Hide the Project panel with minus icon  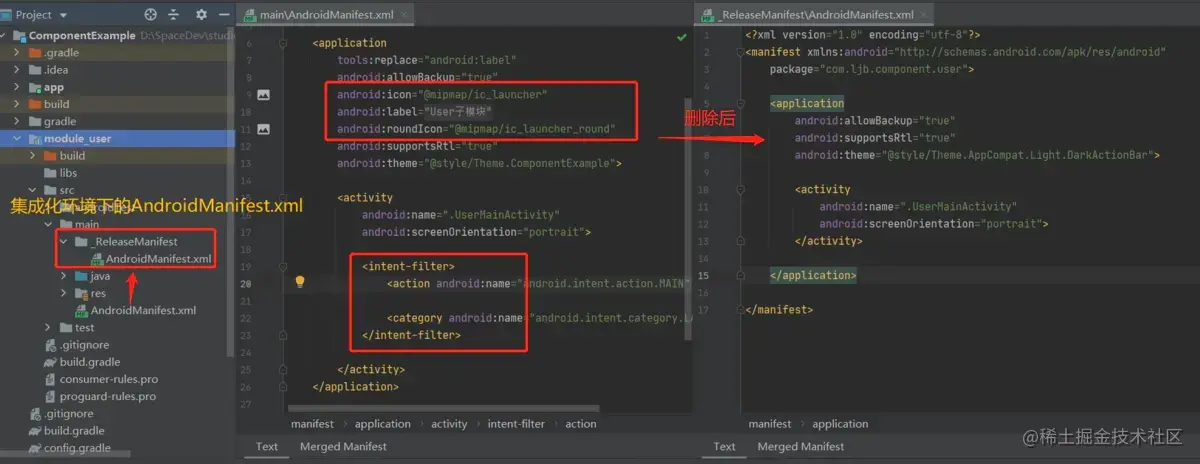223,15
